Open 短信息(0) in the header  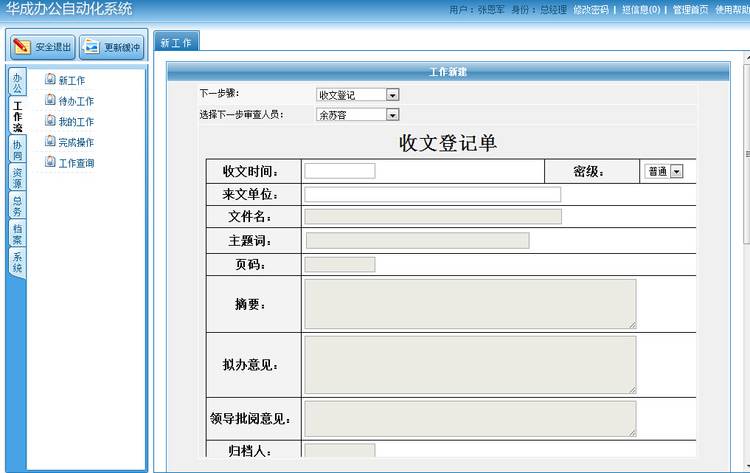[641, 10]
